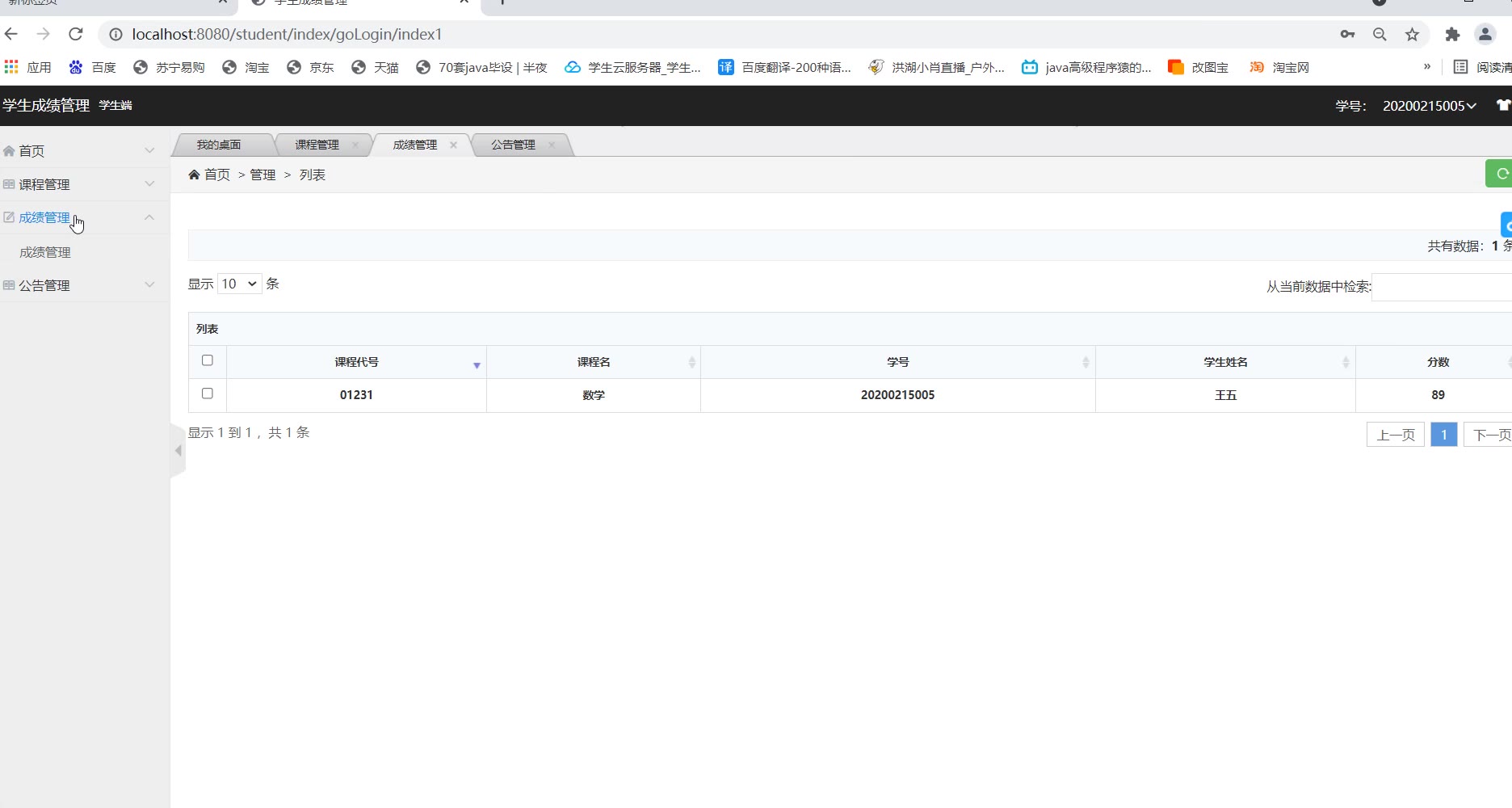Open the 京东 bookmark
1512x808 pixels.
pos(310,67)
